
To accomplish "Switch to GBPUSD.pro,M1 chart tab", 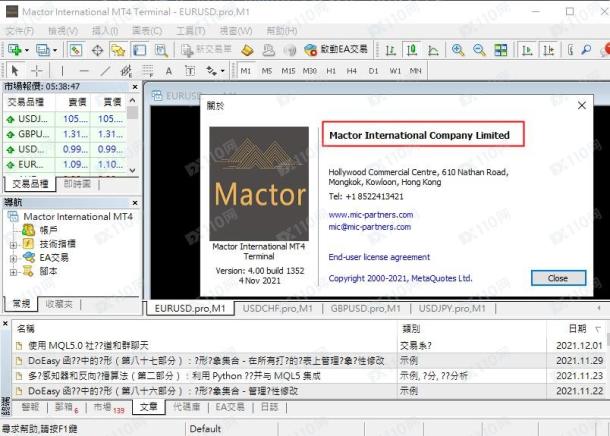I will coord(366,308).
